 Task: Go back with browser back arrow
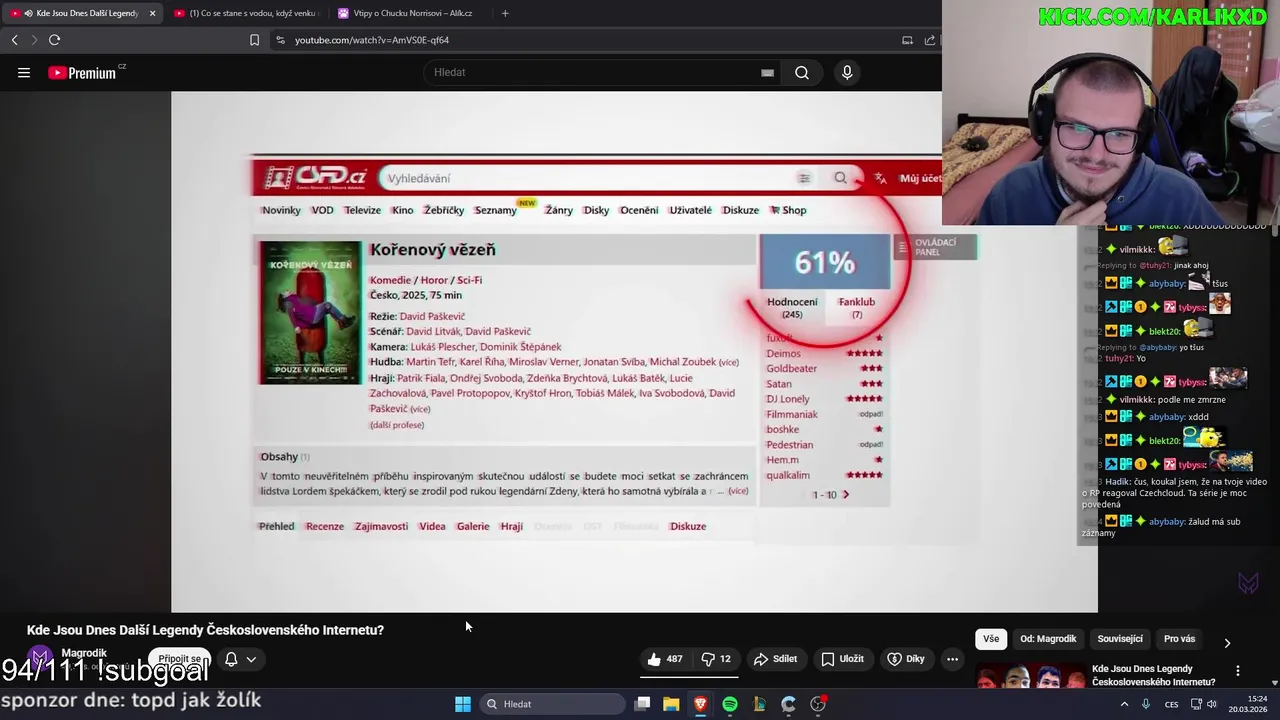[x=14, y=40]
